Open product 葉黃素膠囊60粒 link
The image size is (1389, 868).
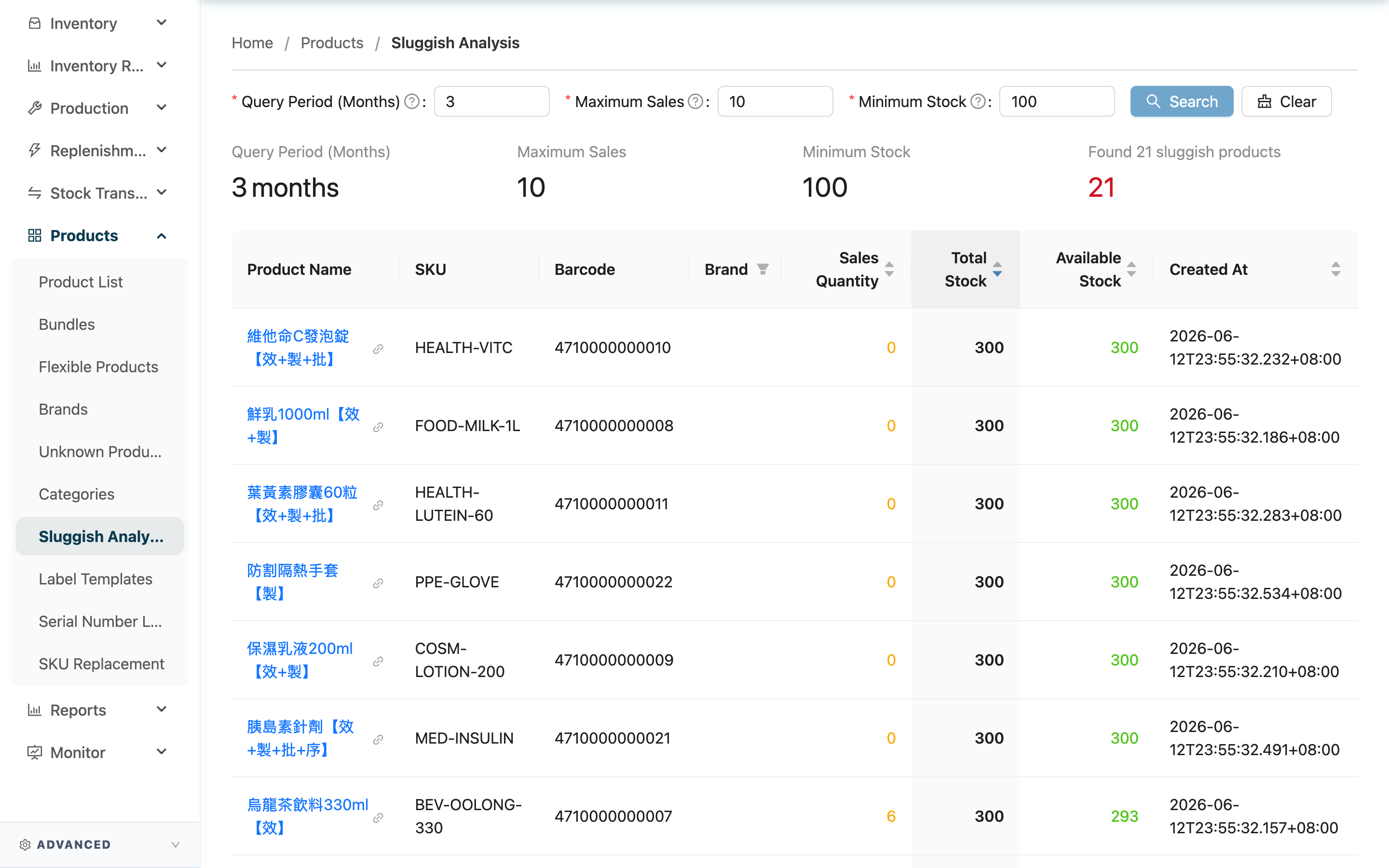pyautogui.click(x=302, y=504)
